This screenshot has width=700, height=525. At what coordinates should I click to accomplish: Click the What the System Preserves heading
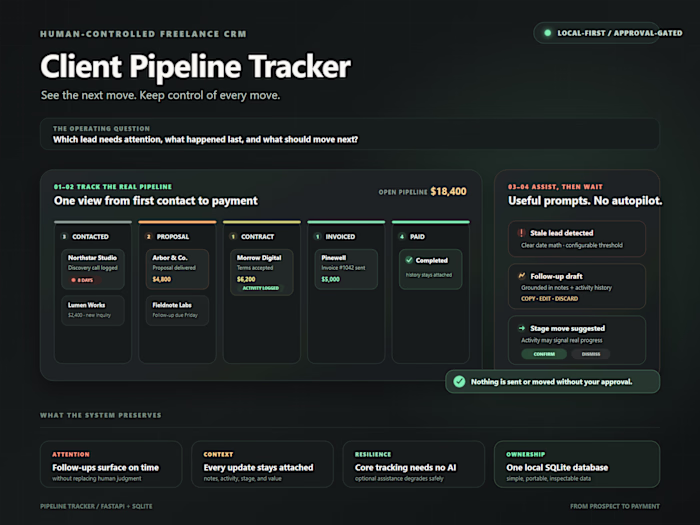100,415
